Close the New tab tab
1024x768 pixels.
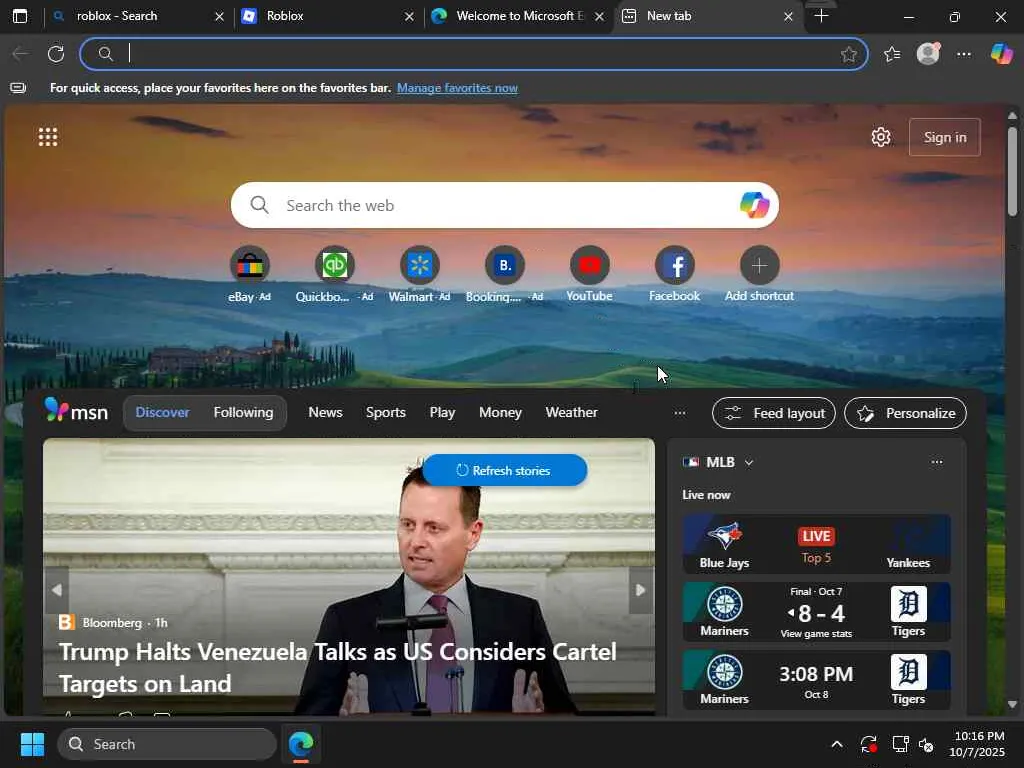click(x=788, y=16)
